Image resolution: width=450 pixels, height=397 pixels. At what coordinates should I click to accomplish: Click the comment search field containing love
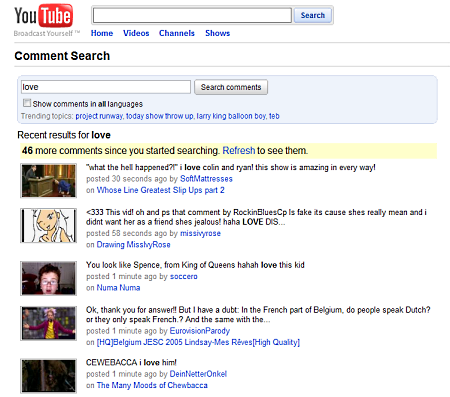click(x=106, y=87)
